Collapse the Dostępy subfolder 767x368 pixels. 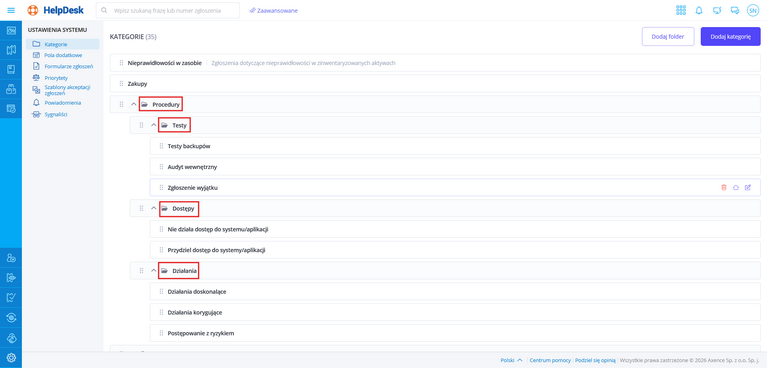[154, 208]
